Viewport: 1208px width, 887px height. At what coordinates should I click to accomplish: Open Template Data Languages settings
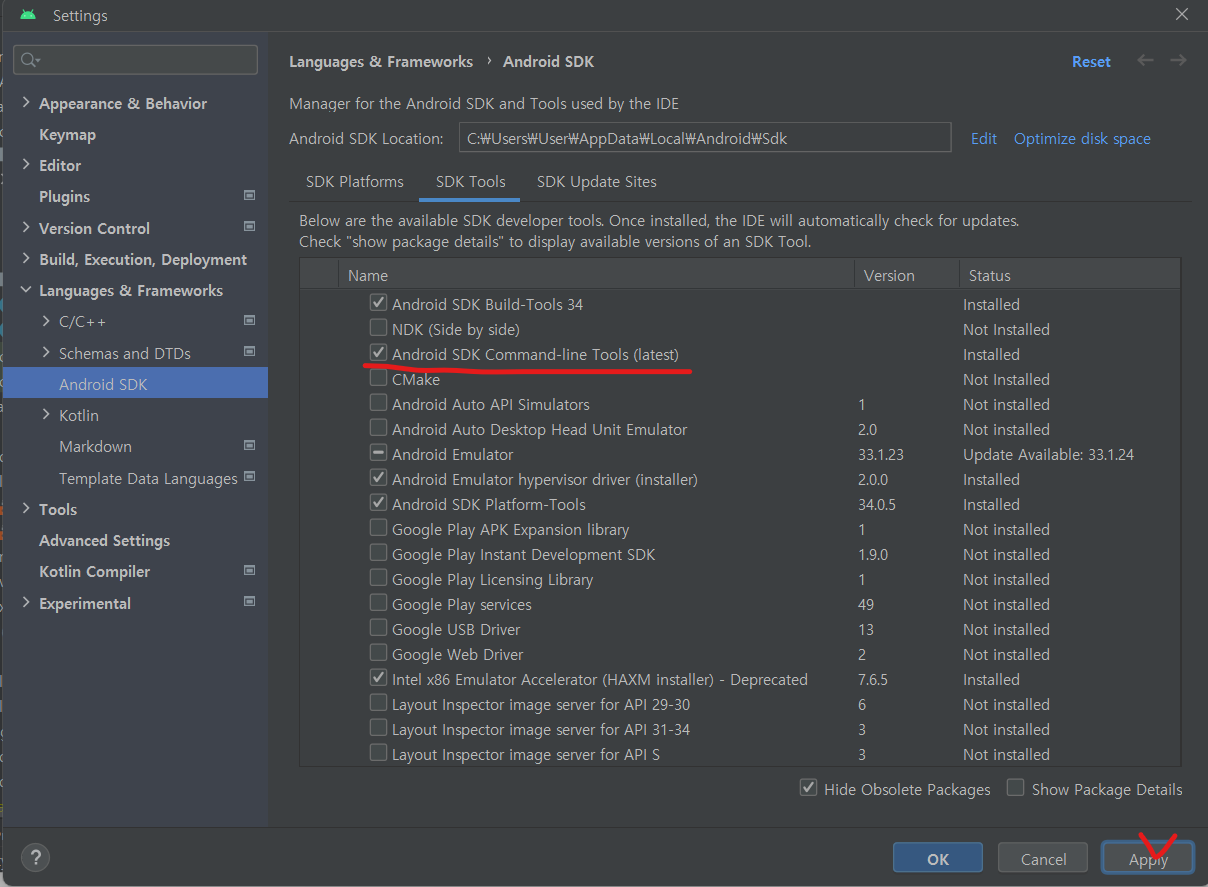[x=148, y=479]
